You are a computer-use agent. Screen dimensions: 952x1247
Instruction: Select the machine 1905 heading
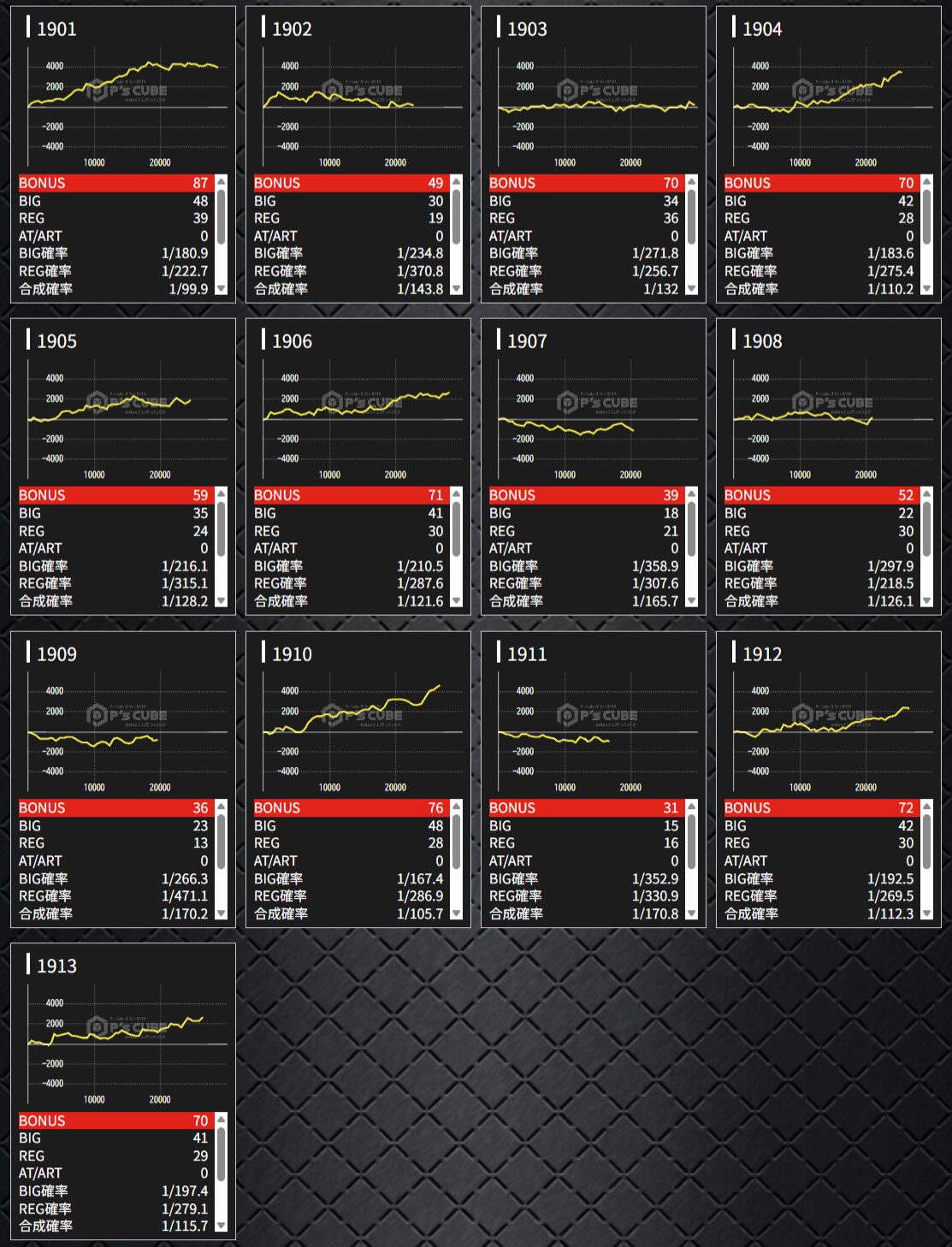pos(57,341)
